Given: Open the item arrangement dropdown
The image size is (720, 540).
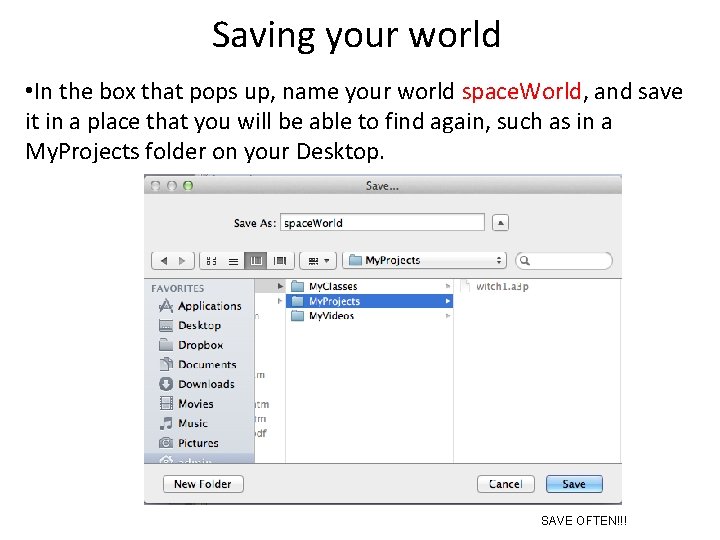Looking at the screenshot, I should pos(318,261).
